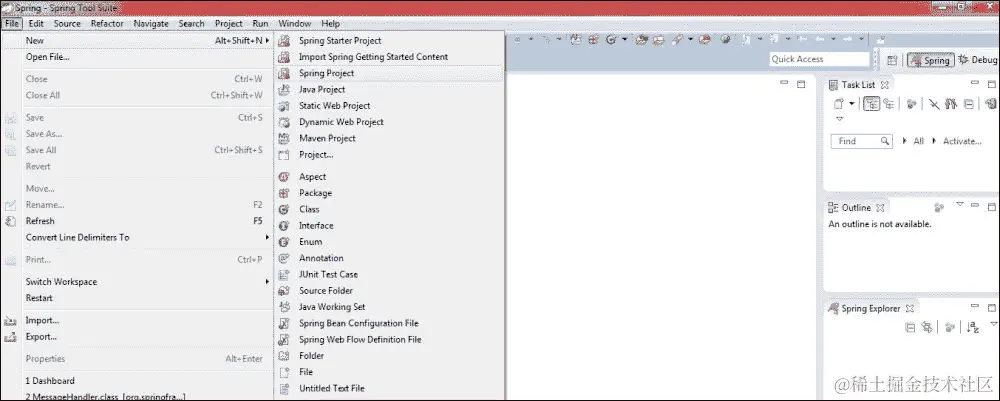Click Import... in File menu

pos(137,321)
